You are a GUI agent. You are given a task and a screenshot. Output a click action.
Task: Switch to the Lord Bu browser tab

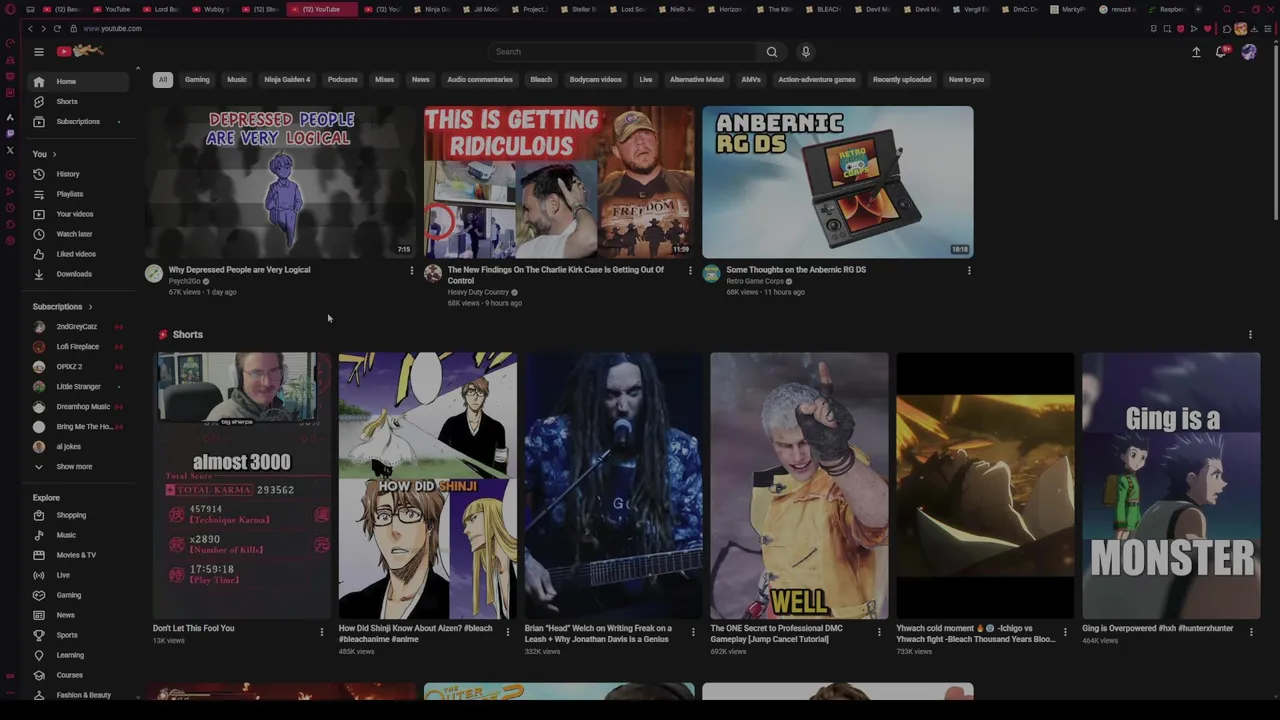[x=160, y=9]
